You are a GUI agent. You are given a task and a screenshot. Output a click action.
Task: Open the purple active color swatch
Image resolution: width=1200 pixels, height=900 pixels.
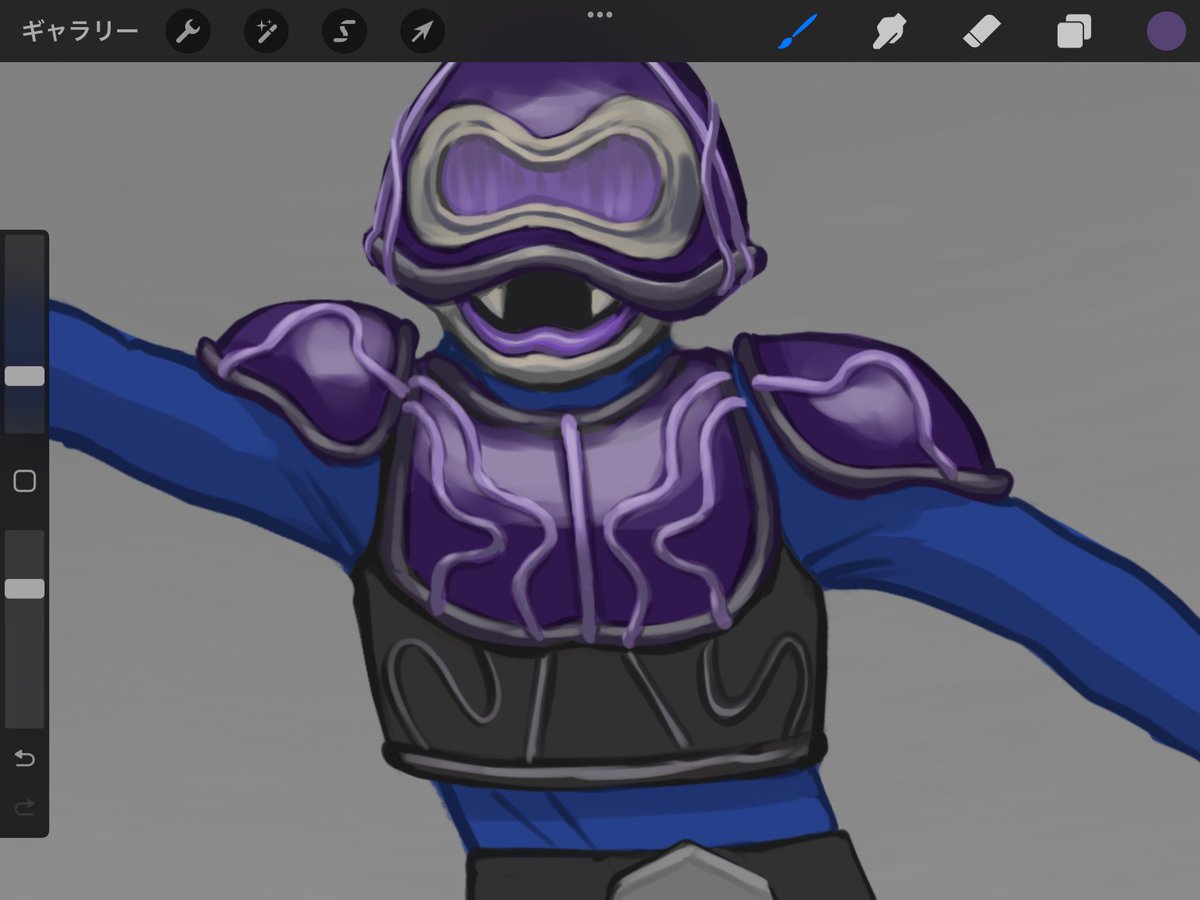(1165, 32)
